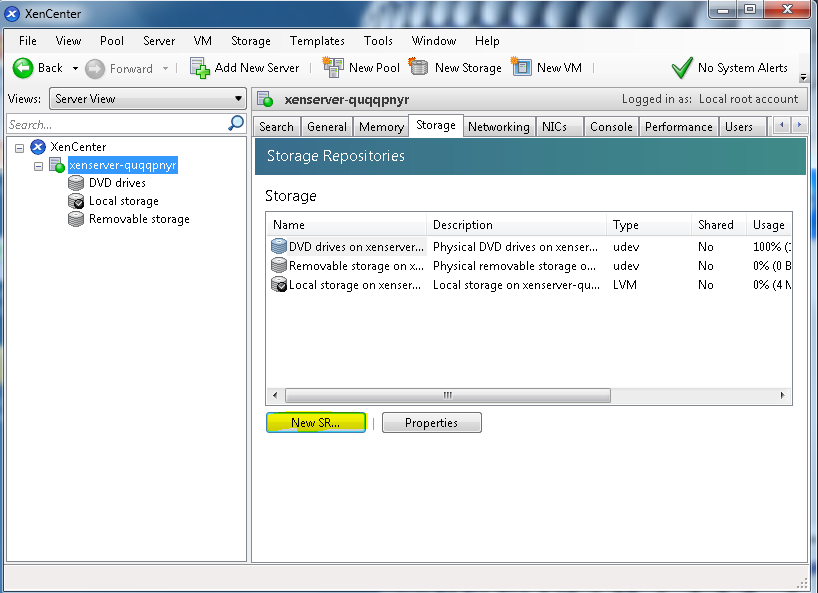Collapse the xenserver-quqqpnyr tree node

pyautogui.click(x=38, y=166)
